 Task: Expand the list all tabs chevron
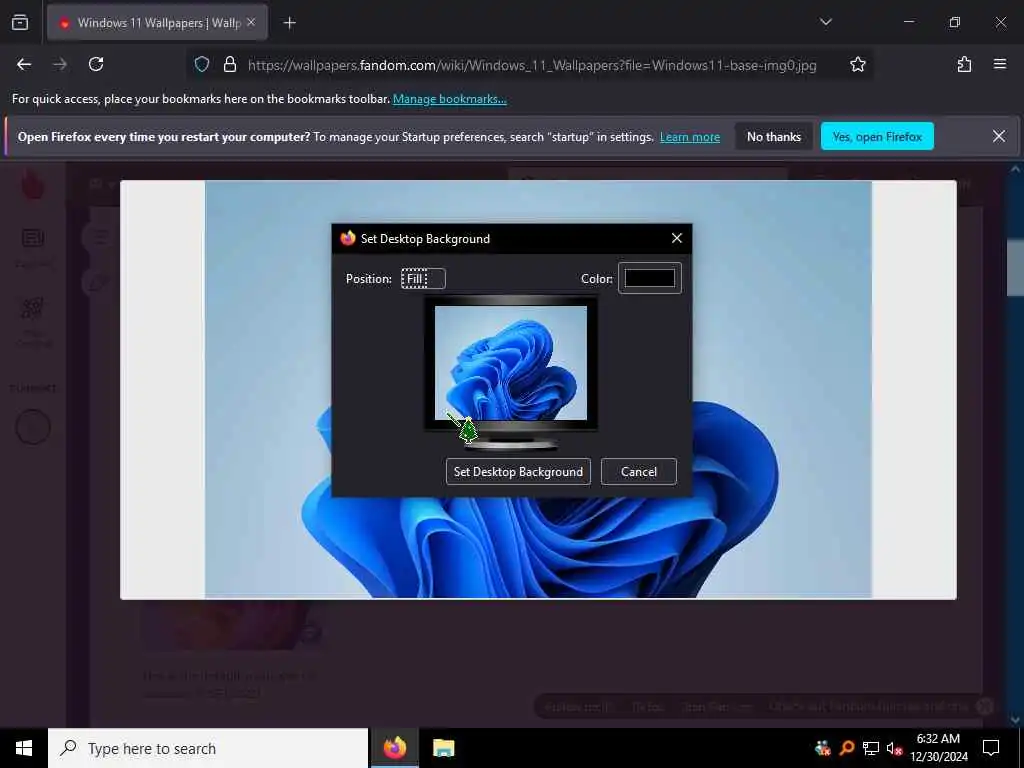pyautogui.click(x=825, y=22)
